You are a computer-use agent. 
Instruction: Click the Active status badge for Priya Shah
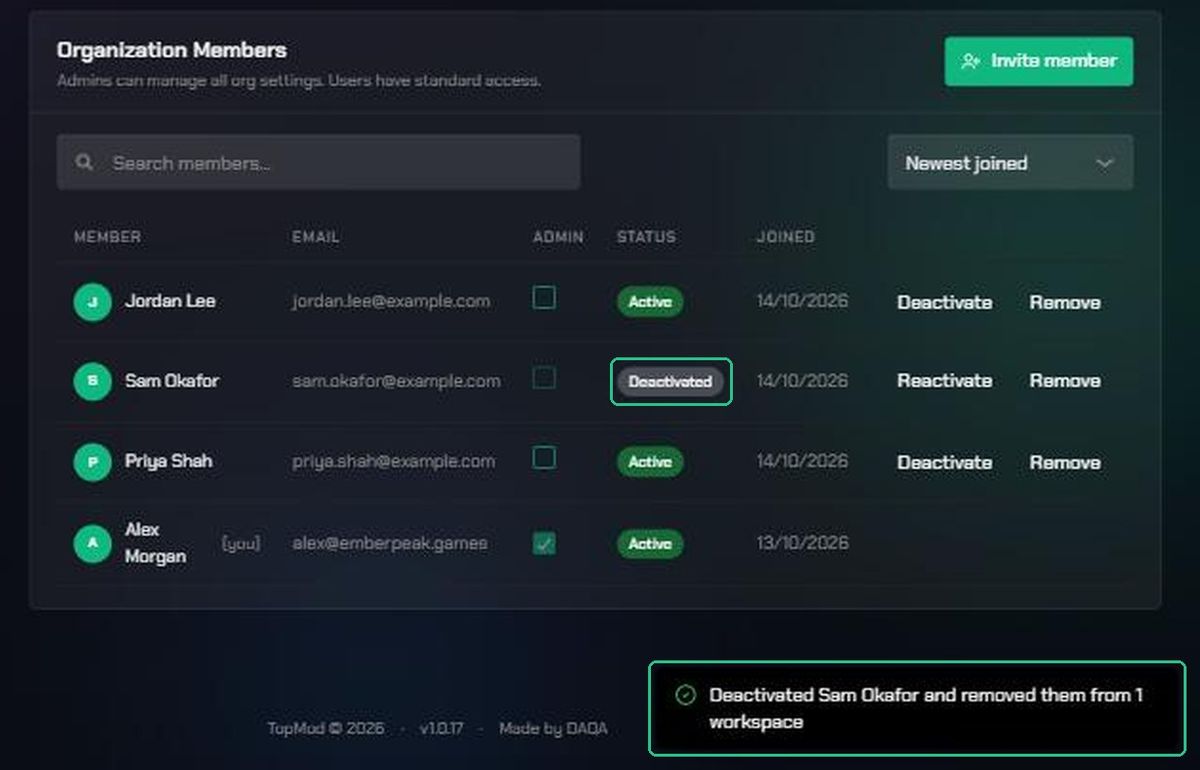[650, 462]
